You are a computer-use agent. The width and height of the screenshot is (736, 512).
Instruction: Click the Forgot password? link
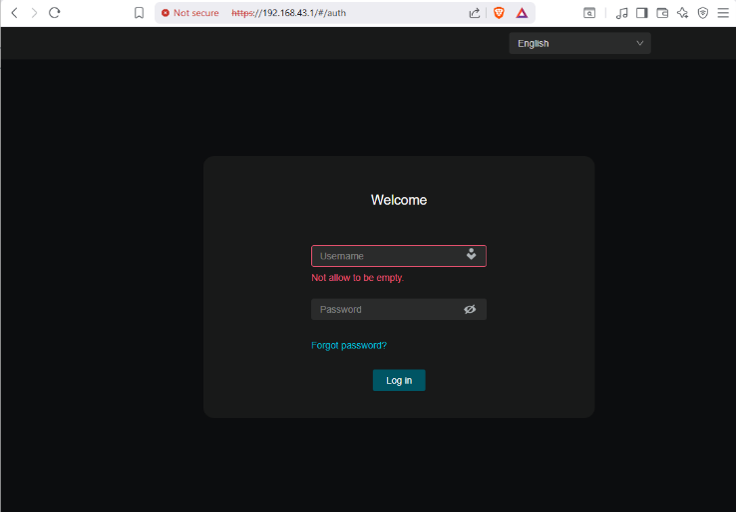pyautogui.click(x=349, y=345)
